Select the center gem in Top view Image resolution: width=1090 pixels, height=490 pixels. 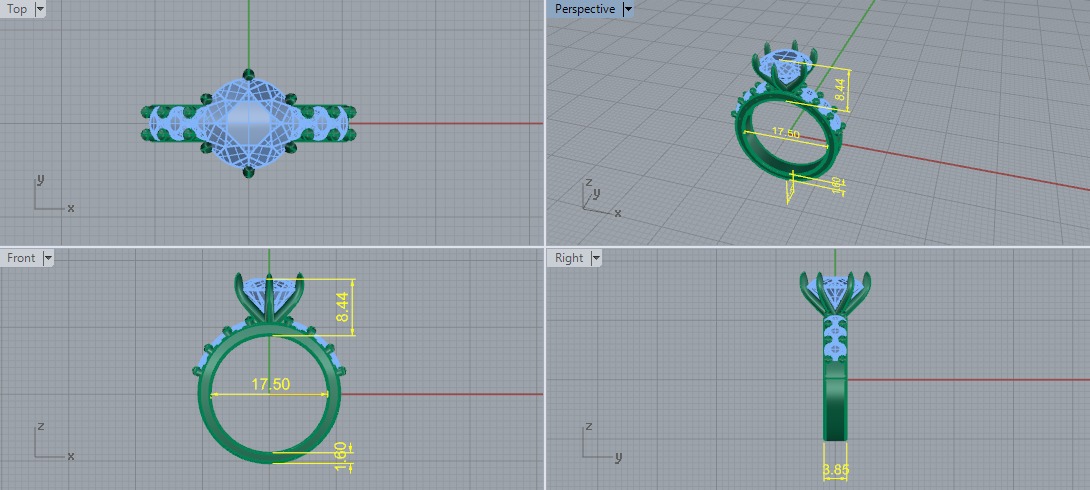click(x=248, y=124)
